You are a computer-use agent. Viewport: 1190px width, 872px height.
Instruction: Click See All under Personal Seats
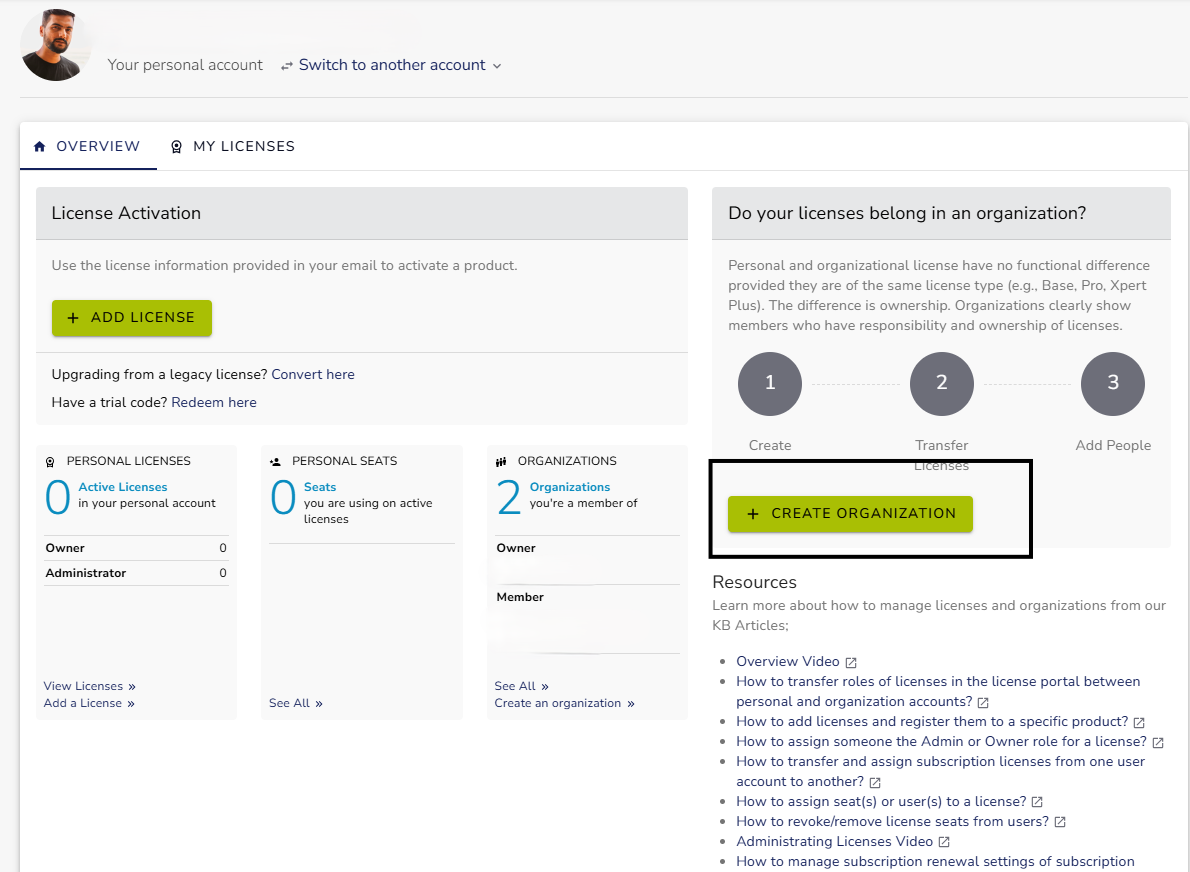point(296,704)
